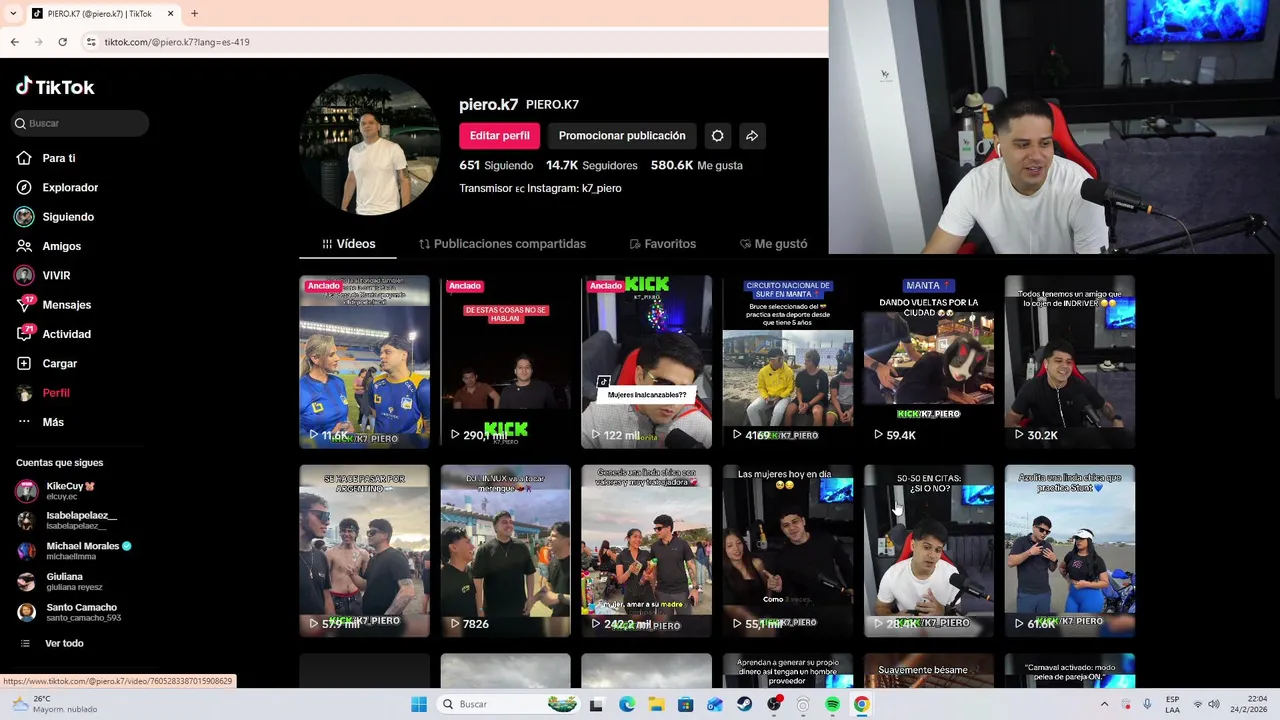Click the TikTok logo in the sidebar
This screenshot has width=1280, height=720.
coord(55,87)
